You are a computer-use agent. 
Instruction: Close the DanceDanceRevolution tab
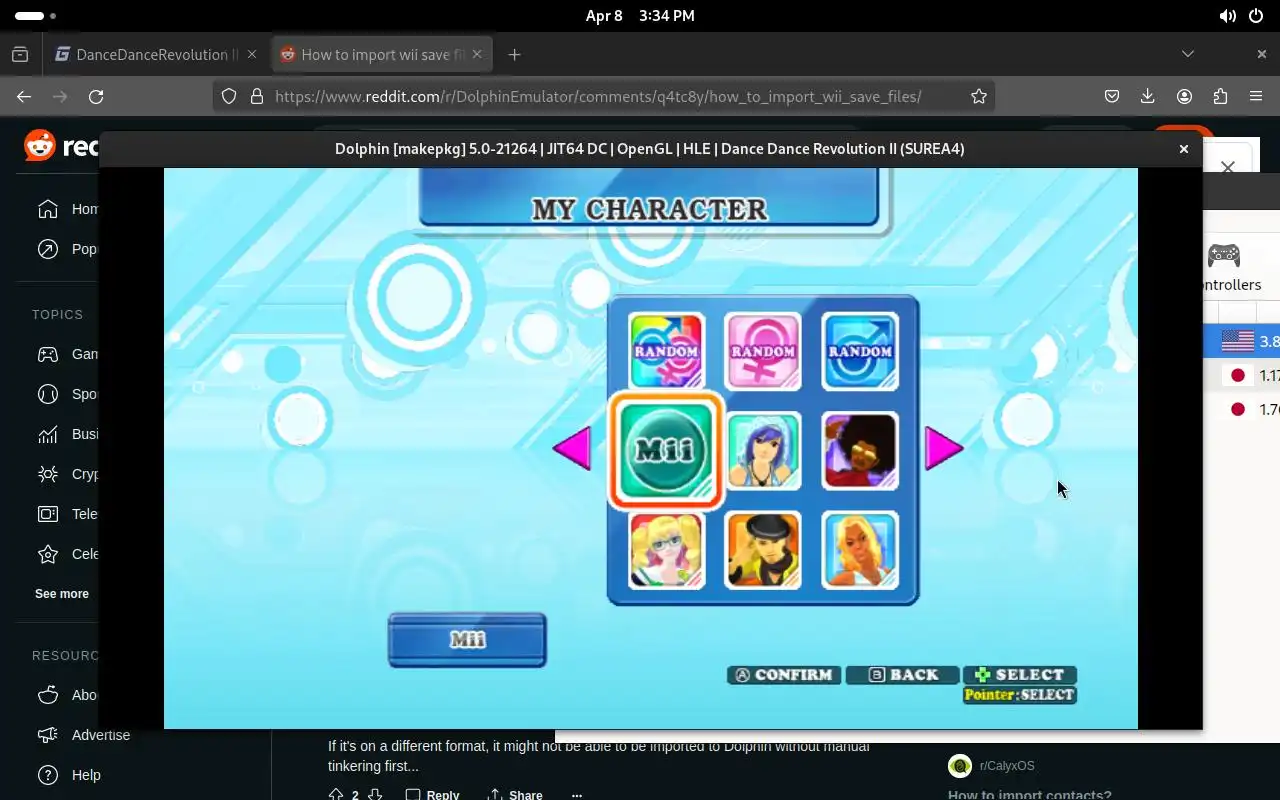pos(252,55)
